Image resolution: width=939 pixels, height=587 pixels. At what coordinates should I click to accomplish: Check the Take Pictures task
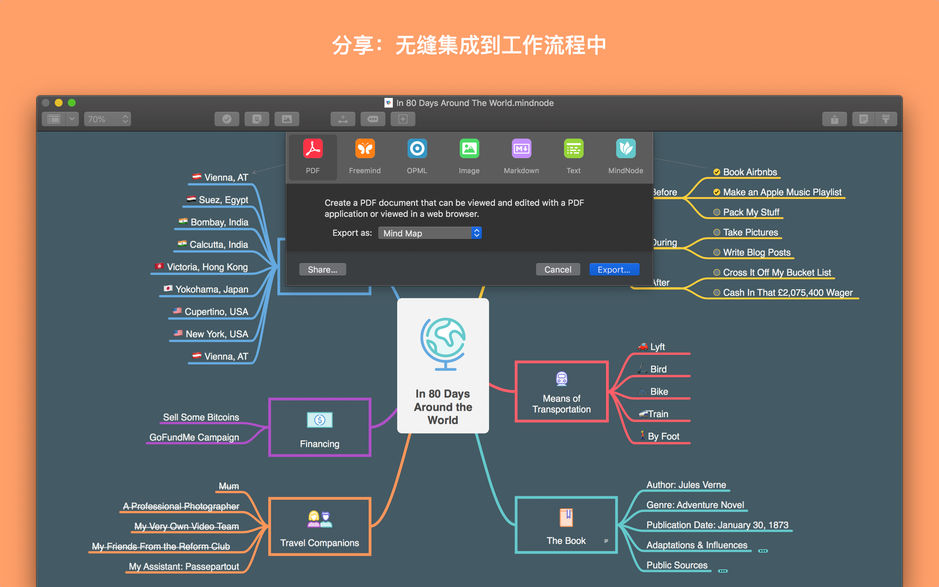(x=717, y=232)
